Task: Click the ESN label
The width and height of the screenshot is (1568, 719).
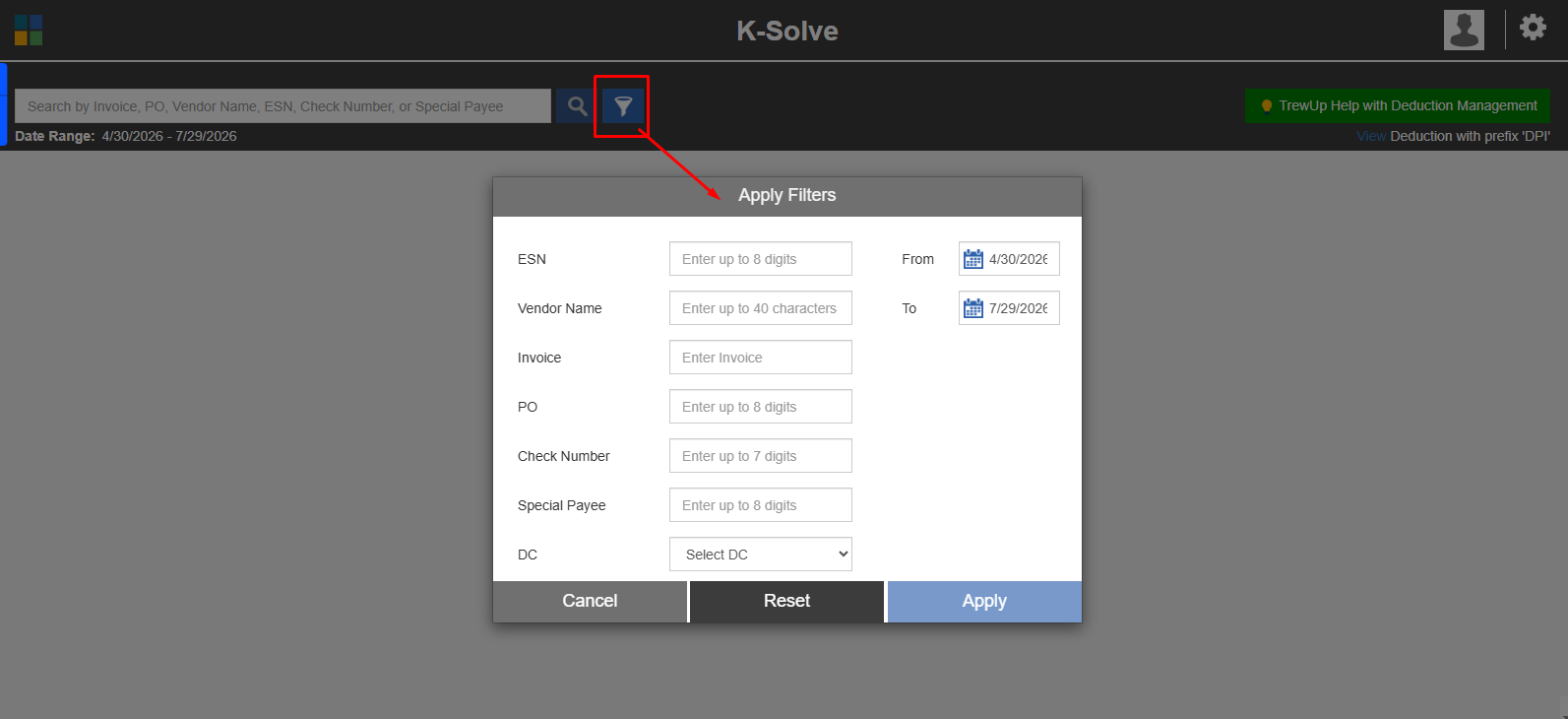Action: pos(532,259)
